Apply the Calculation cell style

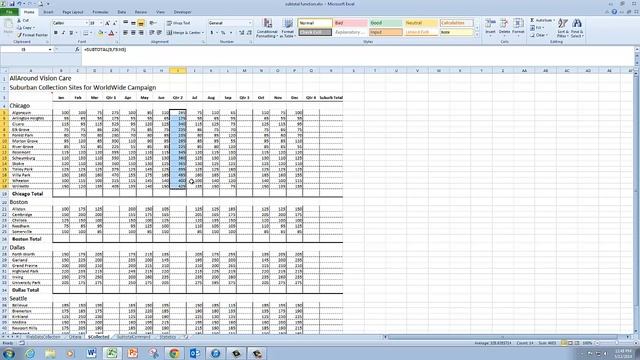tap(457, 23)
